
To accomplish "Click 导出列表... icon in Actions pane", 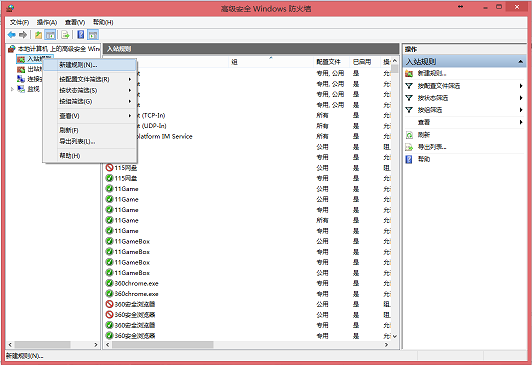I will coord(409,147).
